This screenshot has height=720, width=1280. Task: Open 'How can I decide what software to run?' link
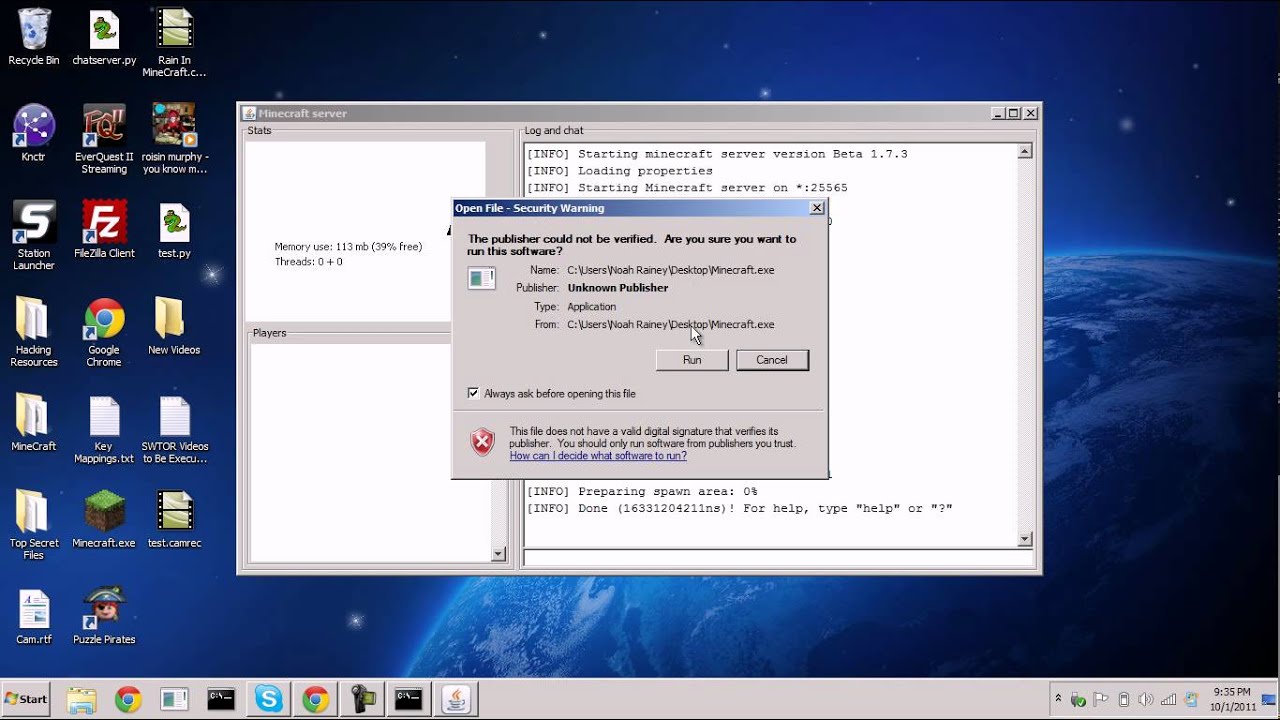click(x=598, y=456)
